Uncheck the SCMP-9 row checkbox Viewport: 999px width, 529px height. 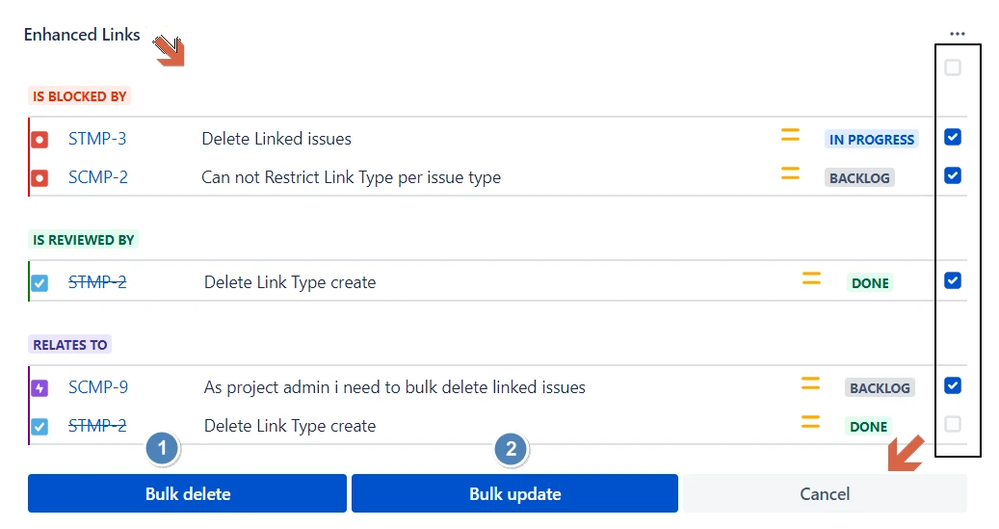[x=953, y=385]
